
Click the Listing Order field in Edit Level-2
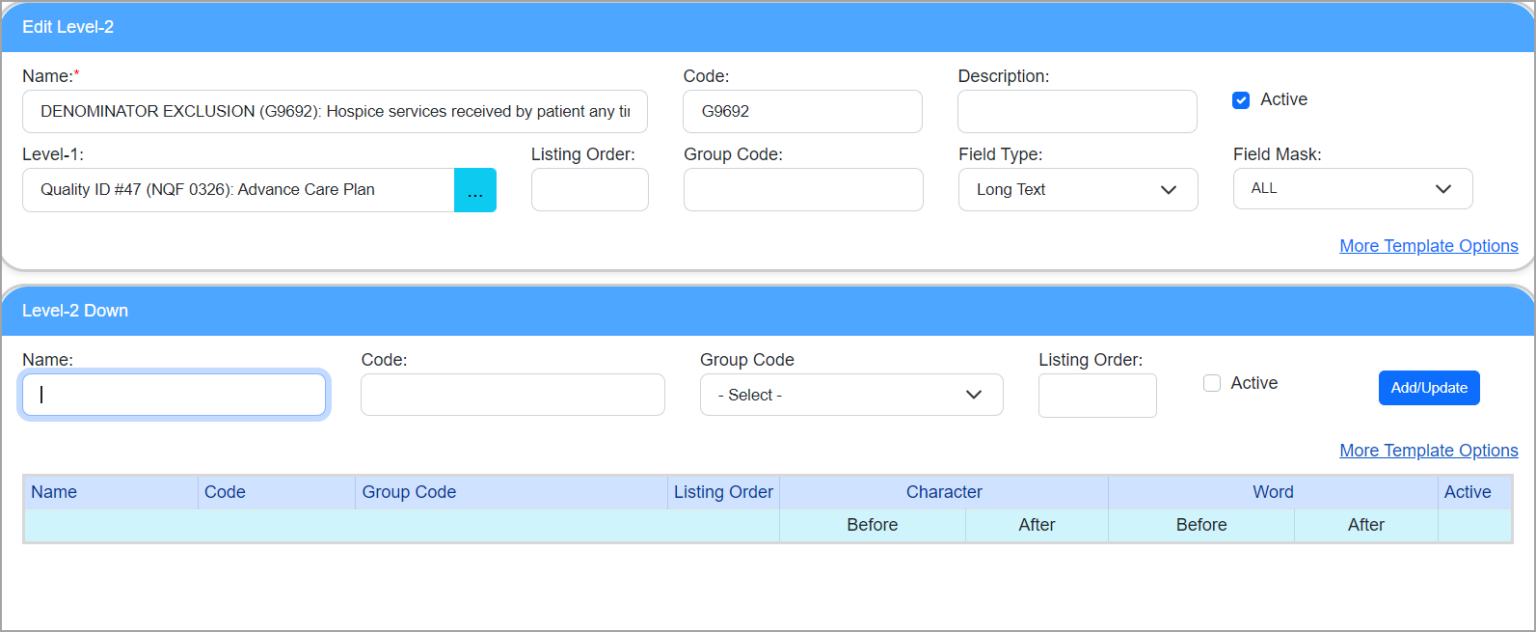pyautogui.click(x=589, y=189)
